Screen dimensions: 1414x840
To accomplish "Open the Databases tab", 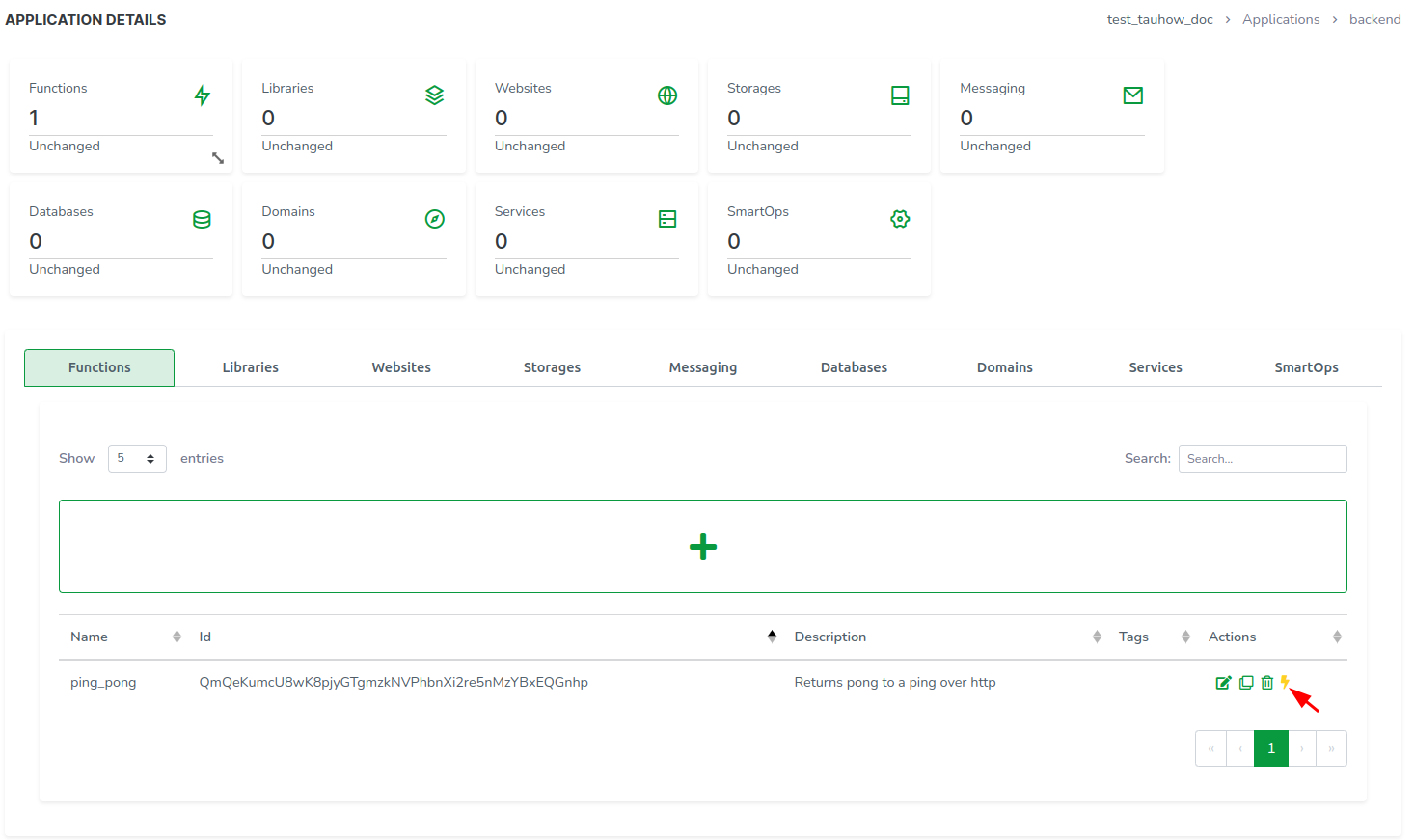I will tap(854, 367).
